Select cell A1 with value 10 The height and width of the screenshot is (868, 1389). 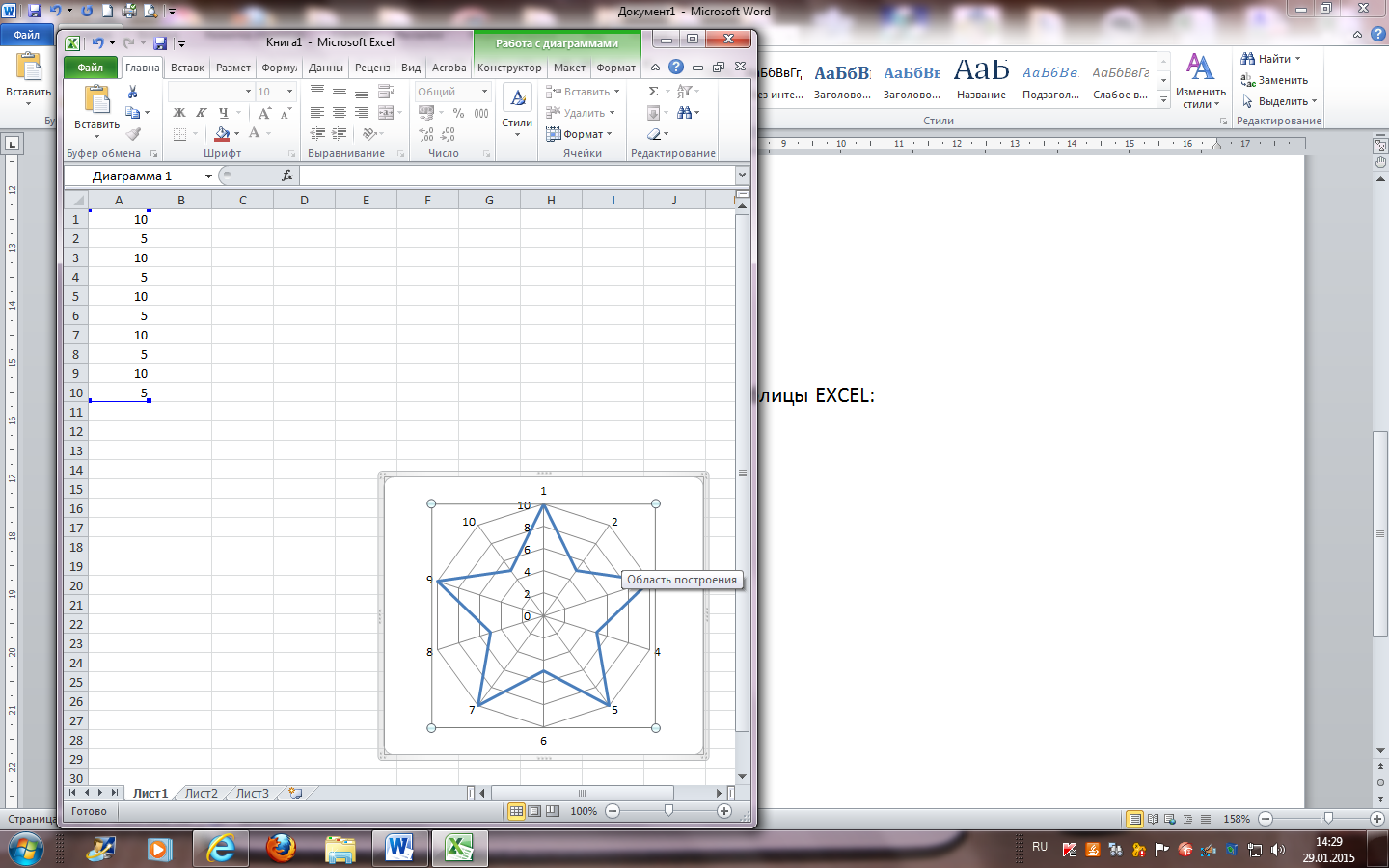(x=119, y=219)
